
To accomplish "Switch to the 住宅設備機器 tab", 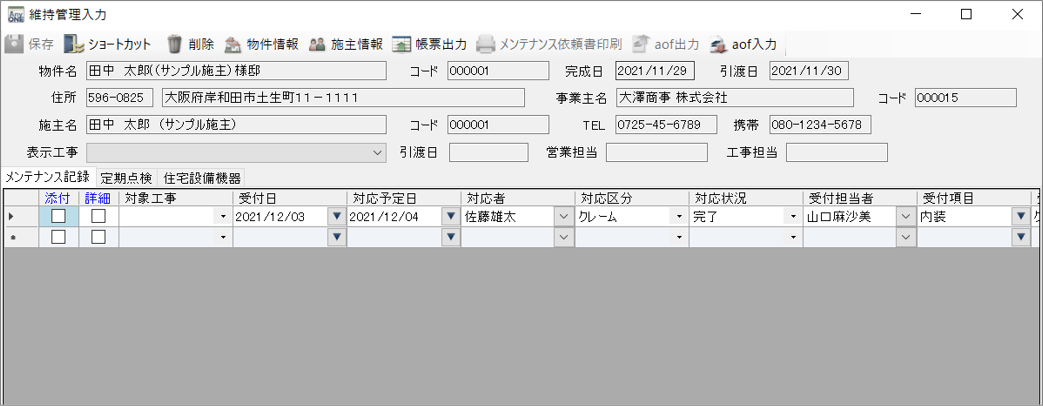I will click(202, 178).
